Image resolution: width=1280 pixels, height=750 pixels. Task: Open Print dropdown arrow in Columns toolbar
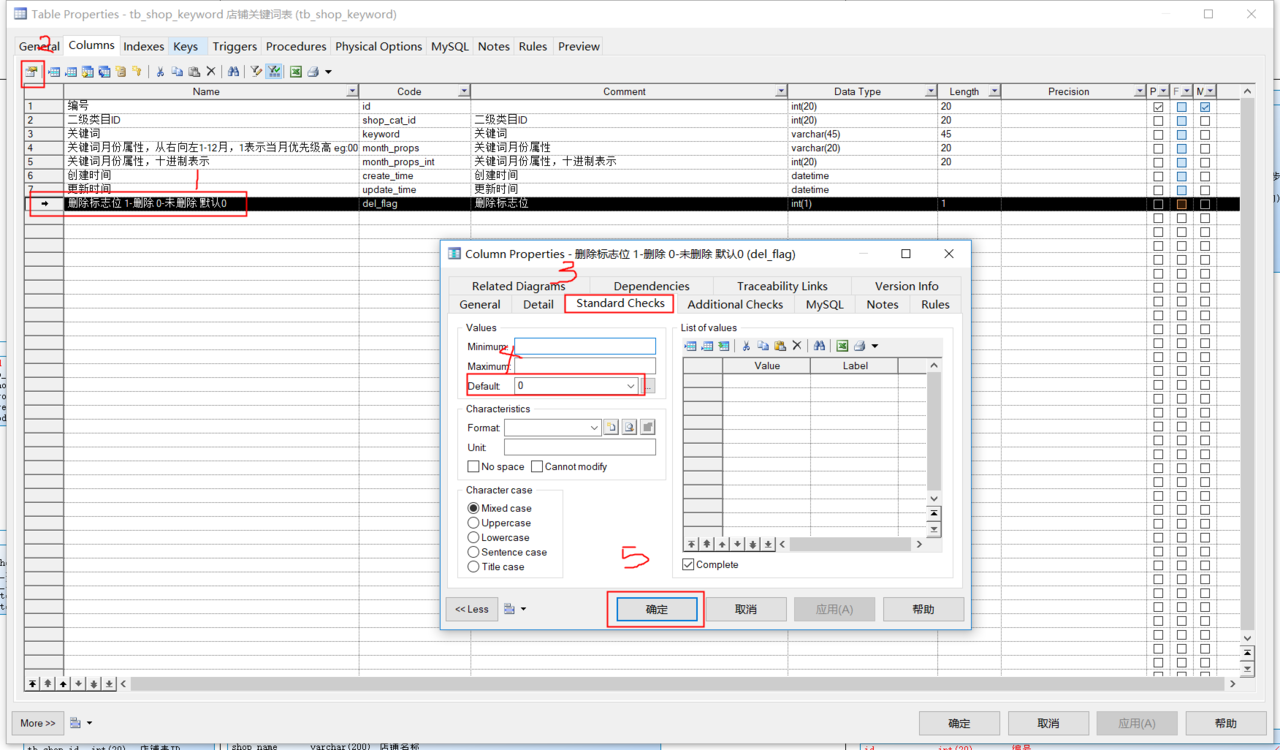[x=328, y=72]
